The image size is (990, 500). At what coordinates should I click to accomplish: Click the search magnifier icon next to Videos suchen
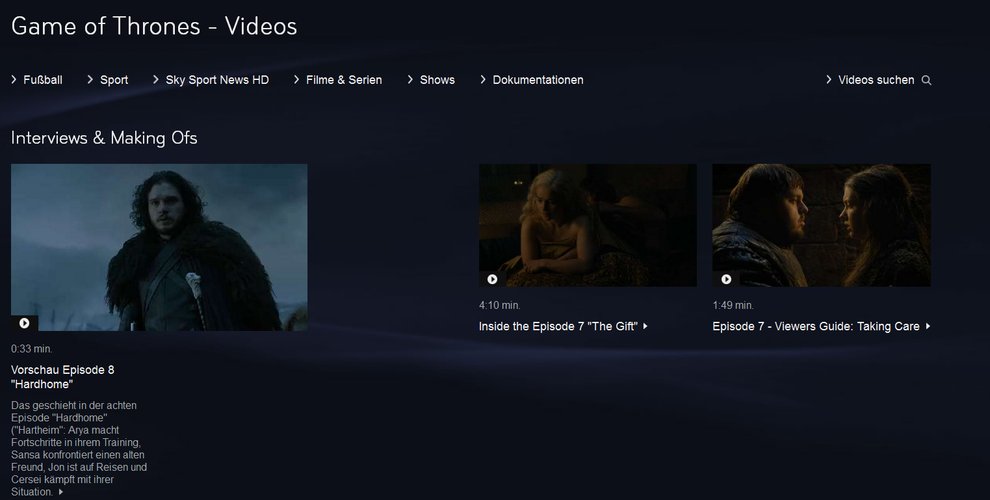point(926,80)
